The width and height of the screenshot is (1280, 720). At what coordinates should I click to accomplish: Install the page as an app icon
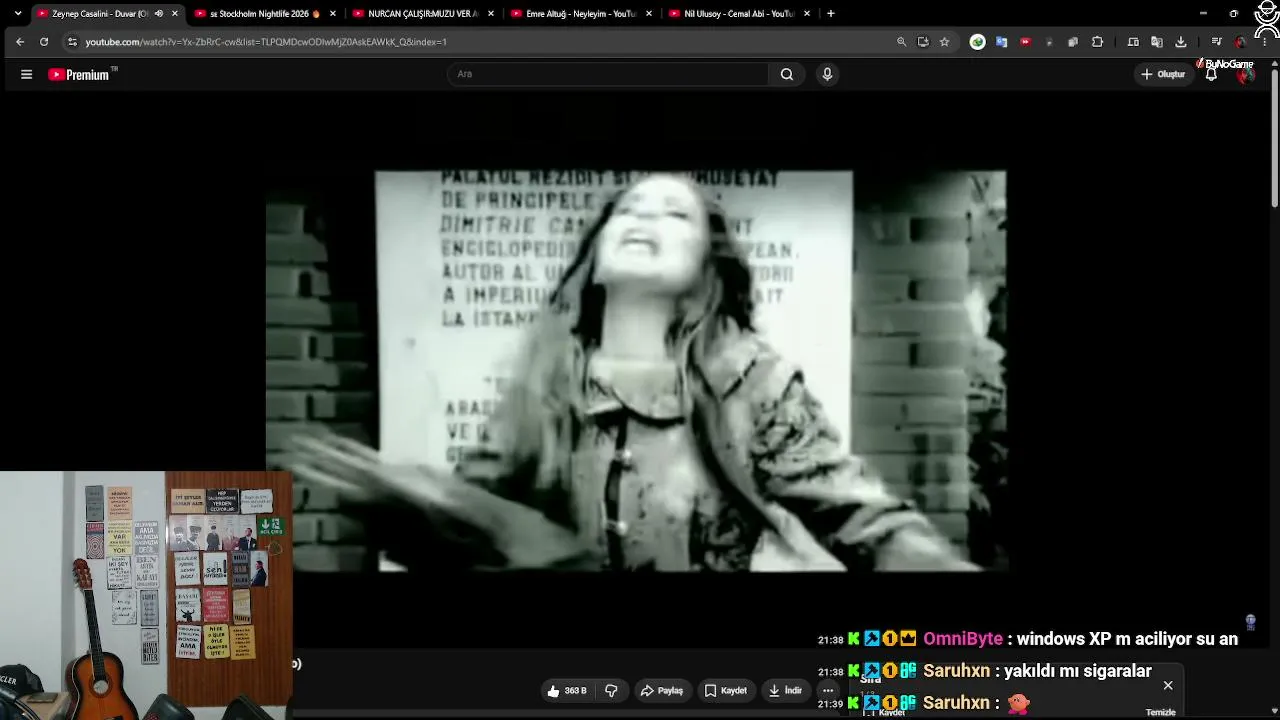tap(923, 42)
